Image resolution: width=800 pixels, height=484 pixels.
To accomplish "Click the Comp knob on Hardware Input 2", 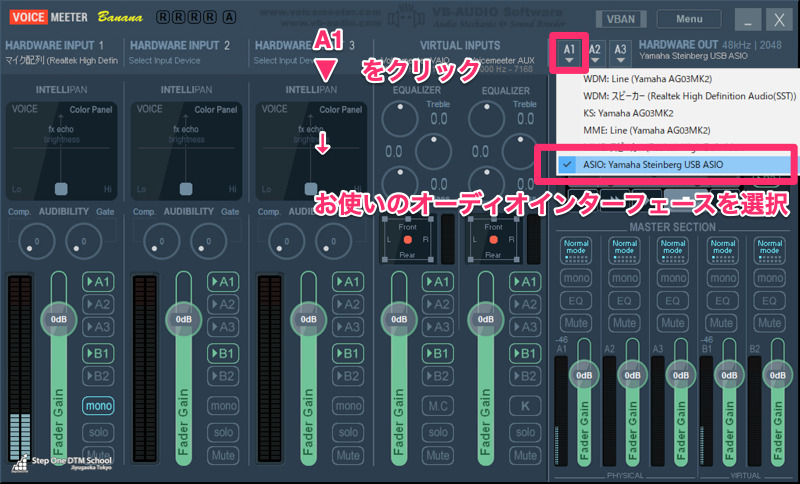I will pos(161,241).
